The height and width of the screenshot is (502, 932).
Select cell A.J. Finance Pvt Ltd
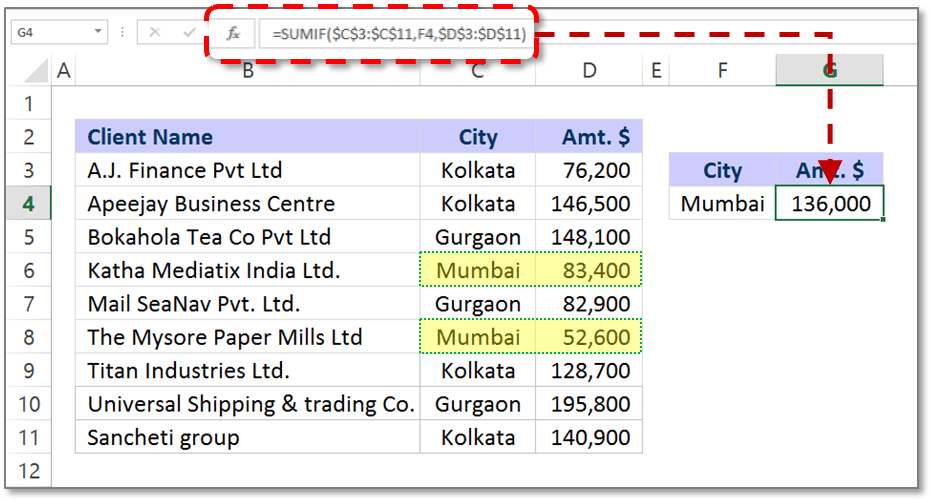(x=247, y=171)
